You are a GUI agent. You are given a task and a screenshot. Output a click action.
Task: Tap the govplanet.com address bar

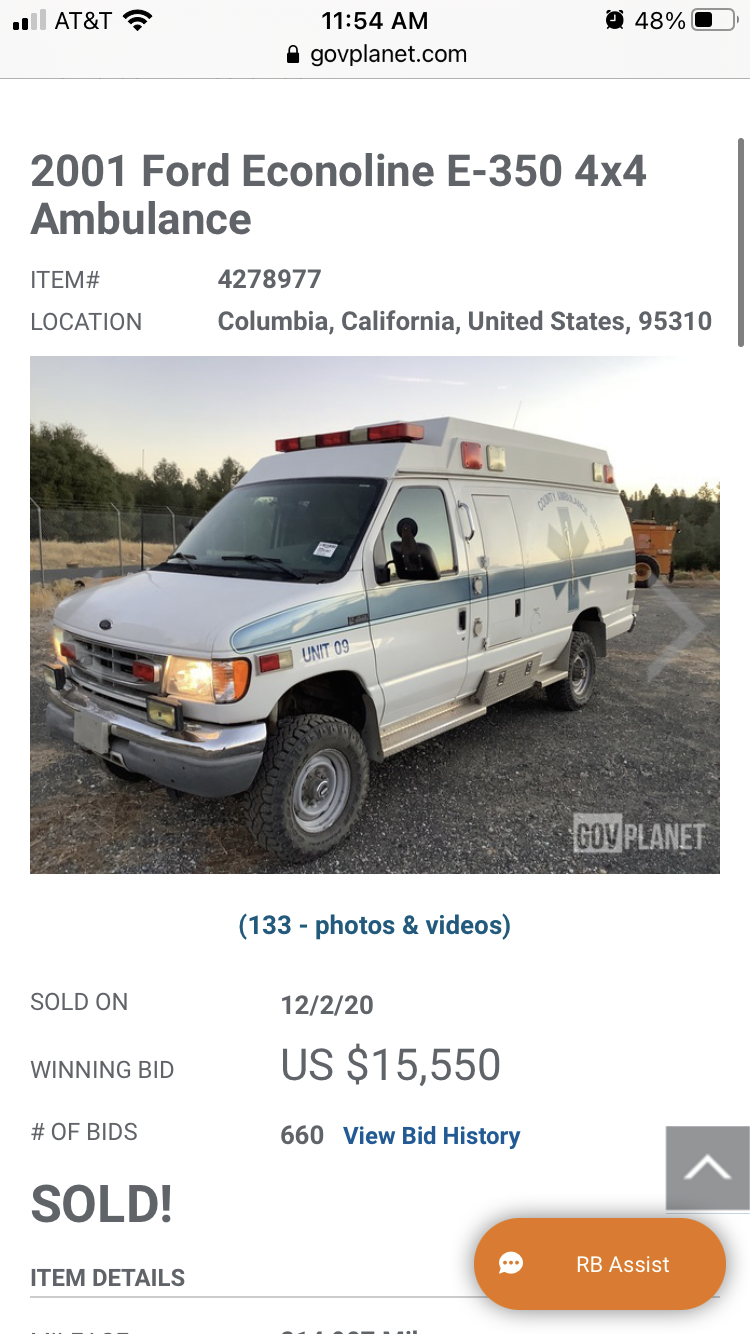[375, 54]
